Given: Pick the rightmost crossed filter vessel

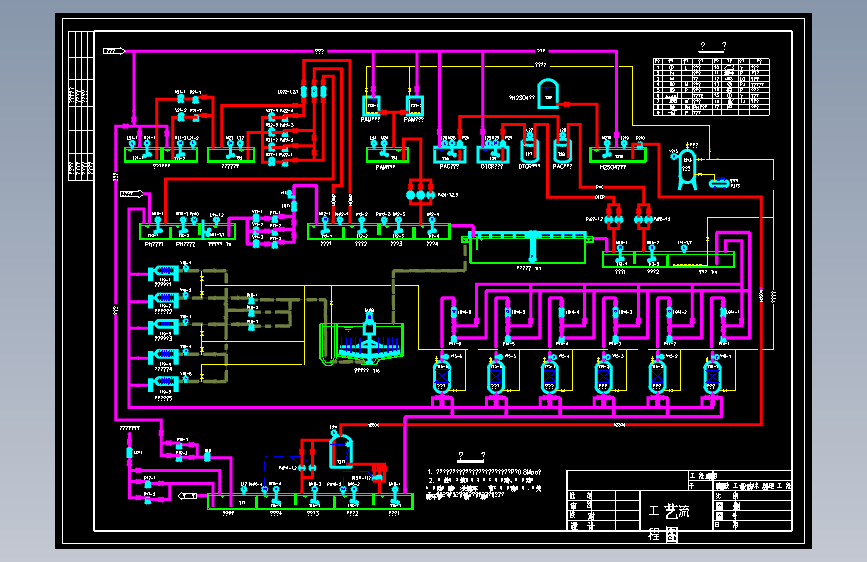Looking at the screenshot, I should (x=712, y=376).
